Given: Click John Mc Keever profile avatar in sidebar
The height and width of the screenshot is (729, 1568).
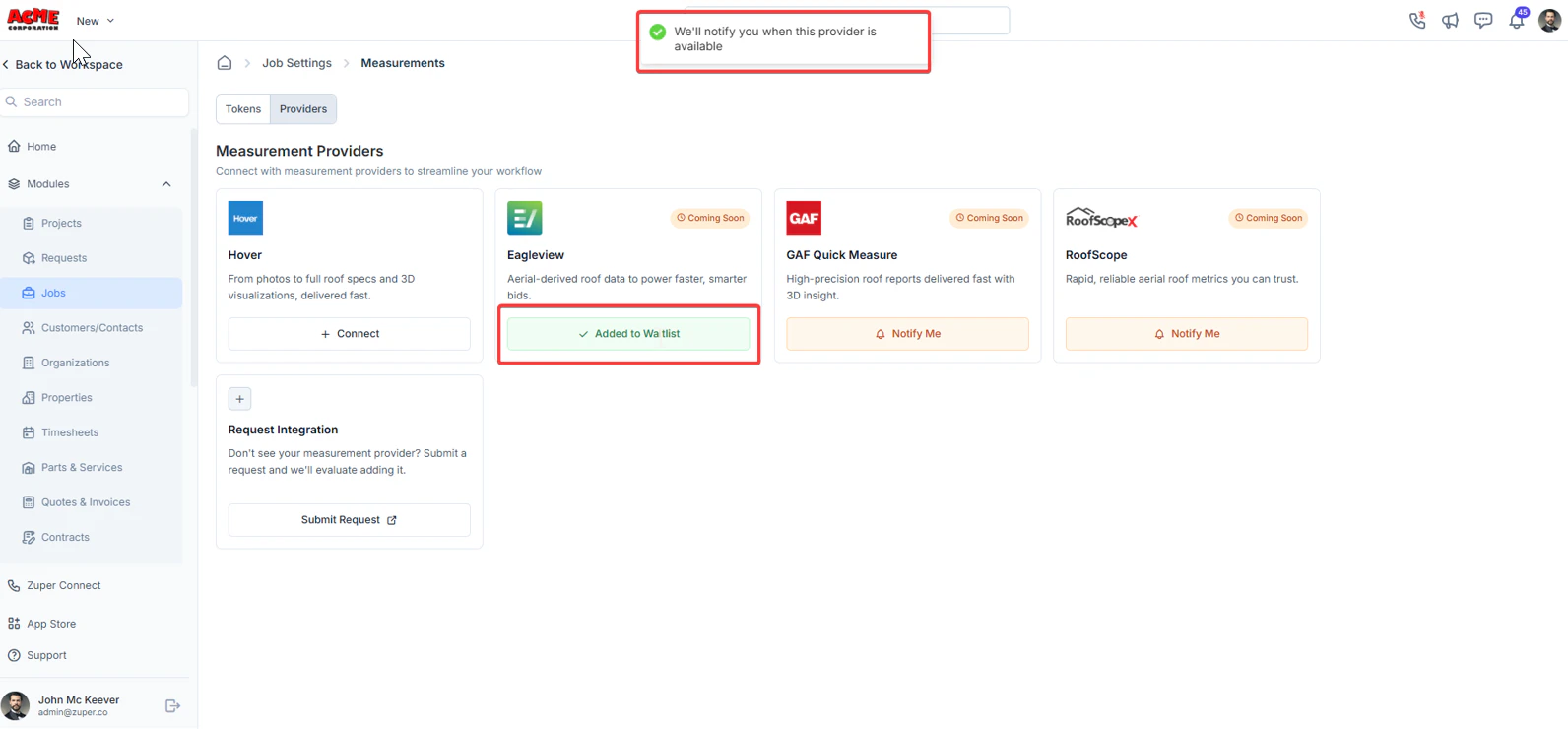Looking at the screenshot, I should [15, 705].
